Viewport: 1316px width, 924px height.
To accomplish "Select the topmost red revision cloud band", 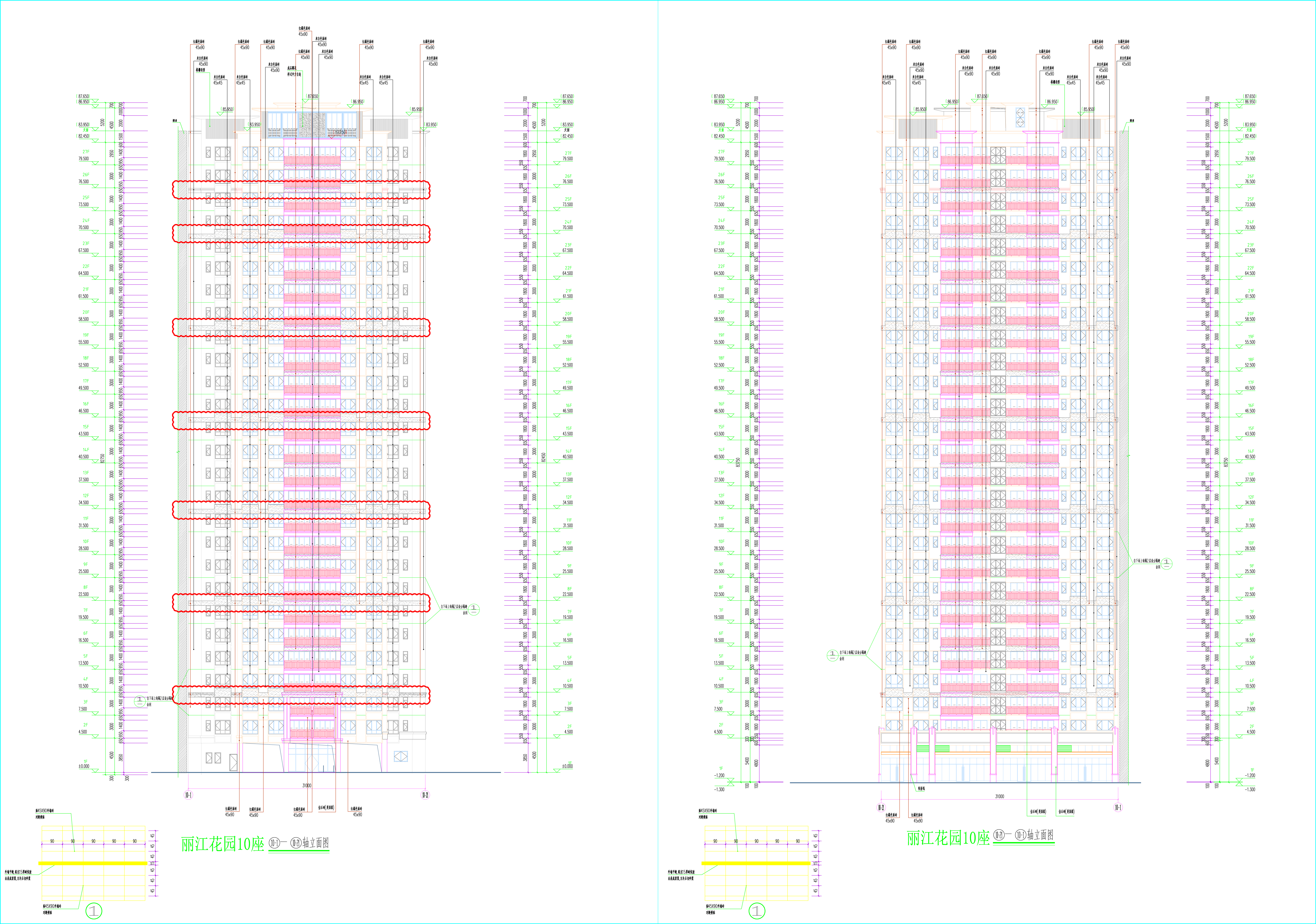I will pos(301,190).
